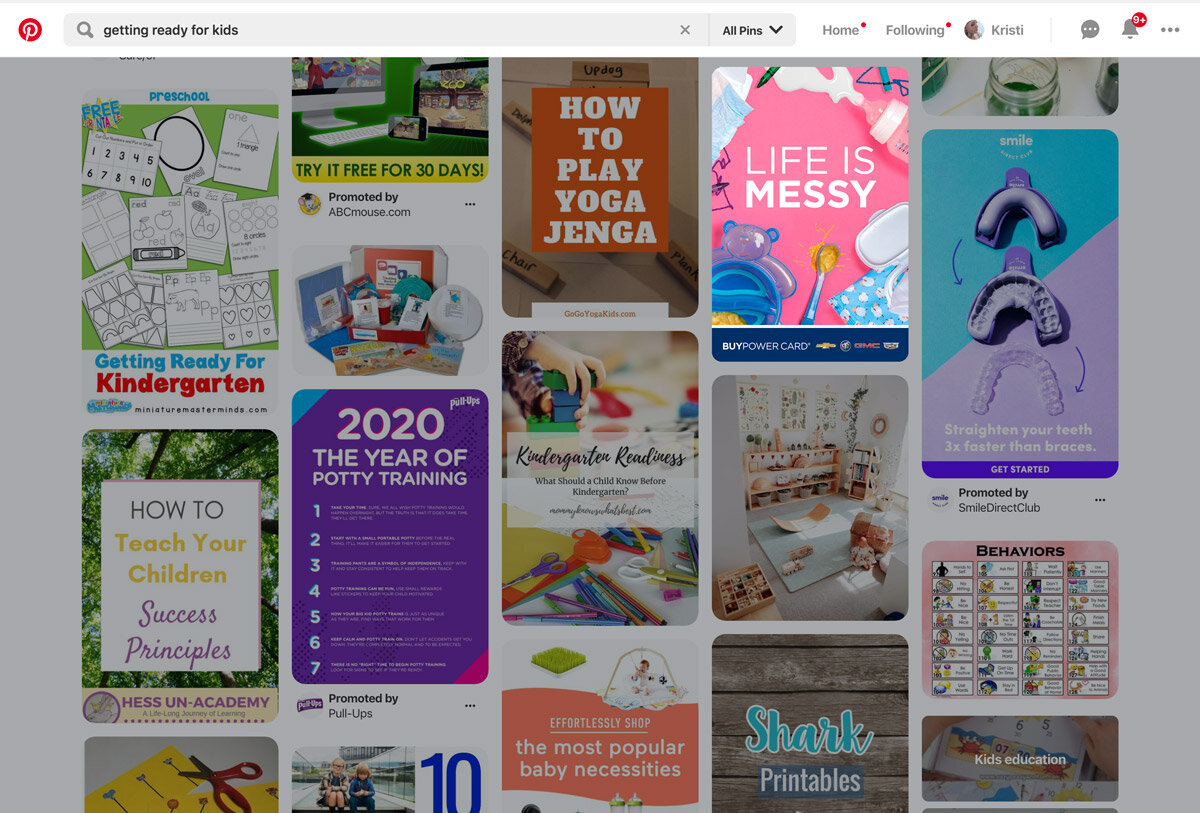Expand the All Pins filter dropdown
1200x813 pixels.
pos(752,30)
